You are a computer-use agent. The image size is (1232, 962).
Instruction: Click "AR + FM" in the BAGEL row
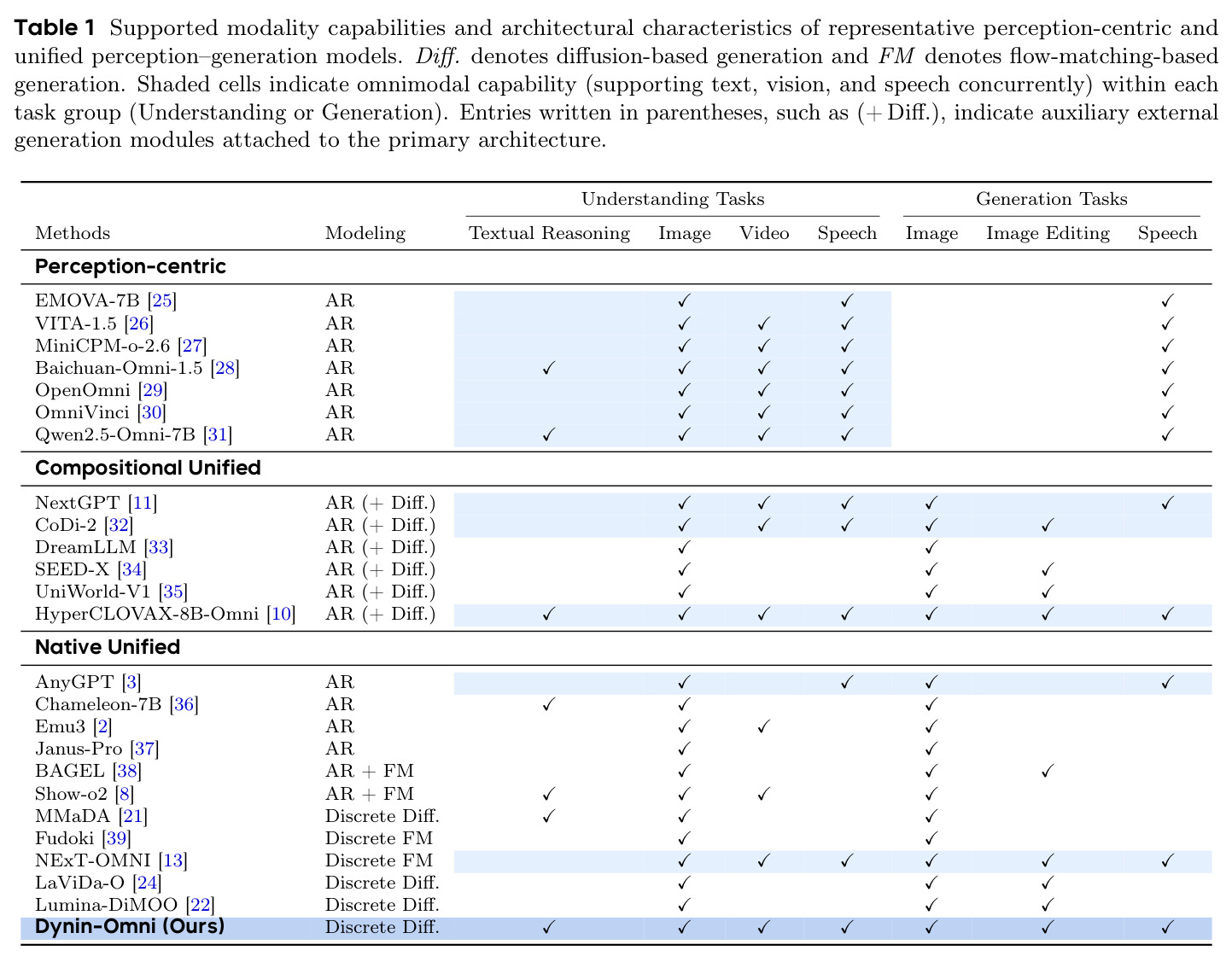click(370, 771)
